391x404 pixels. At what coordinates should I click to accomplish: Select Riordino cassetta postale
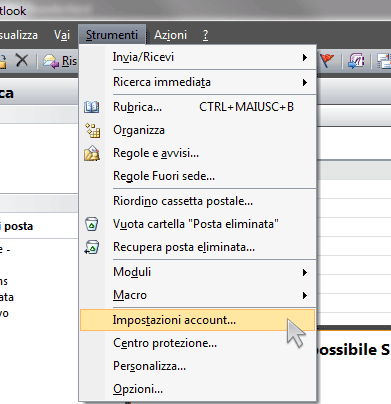click(198, 201)
